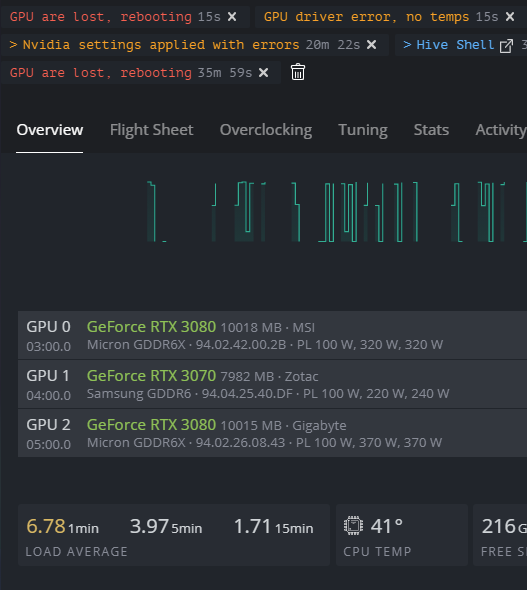Switch to the Flight Sheet tab
Image resolution: width=527 pixels, height=590 pixels.
(152, 130)
